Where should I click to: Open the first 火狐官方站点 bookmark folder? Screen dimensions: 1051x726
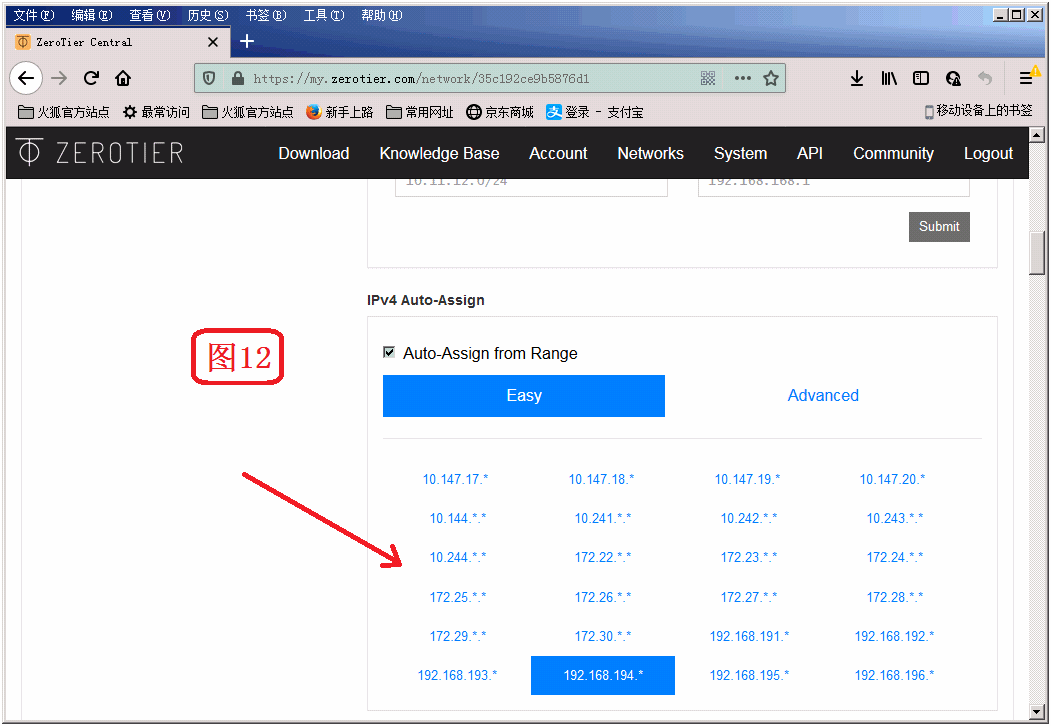[64, 112]
